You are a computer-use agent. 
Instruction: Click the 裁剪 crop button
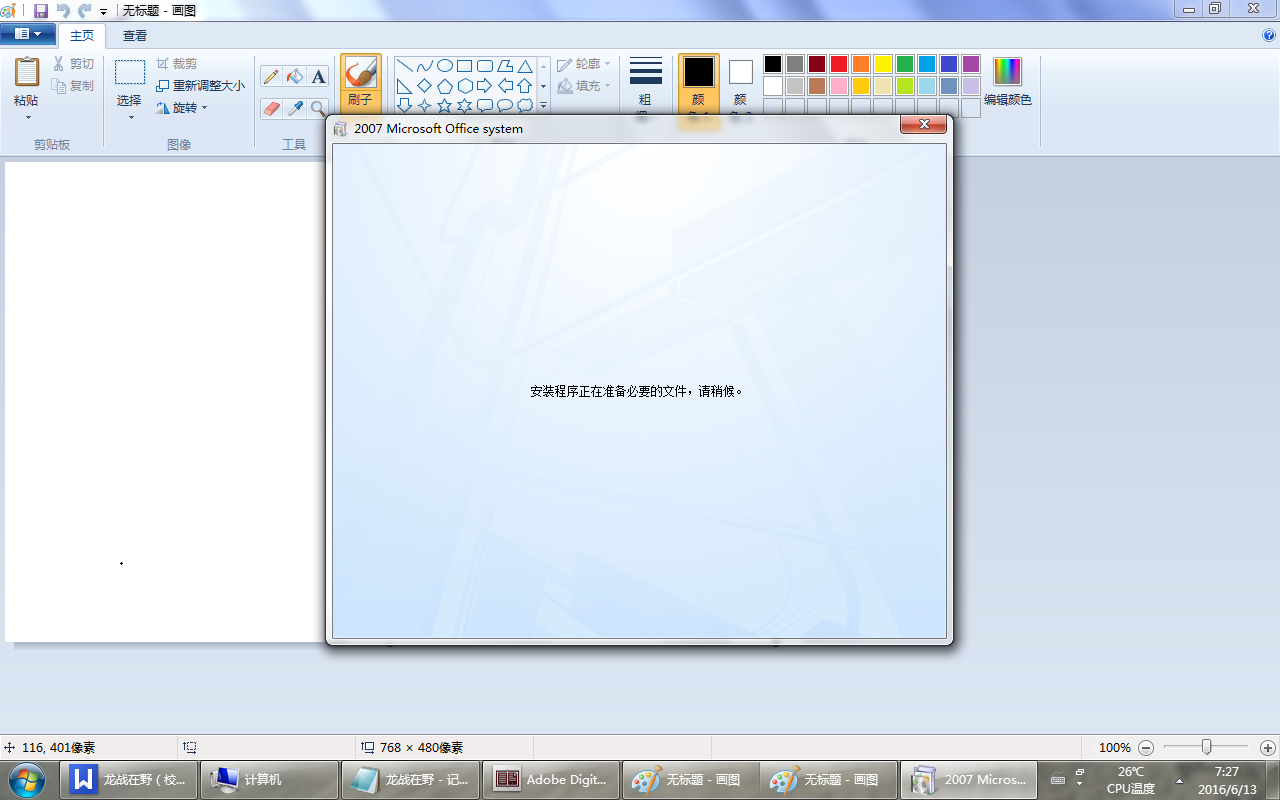coord(176,64)
